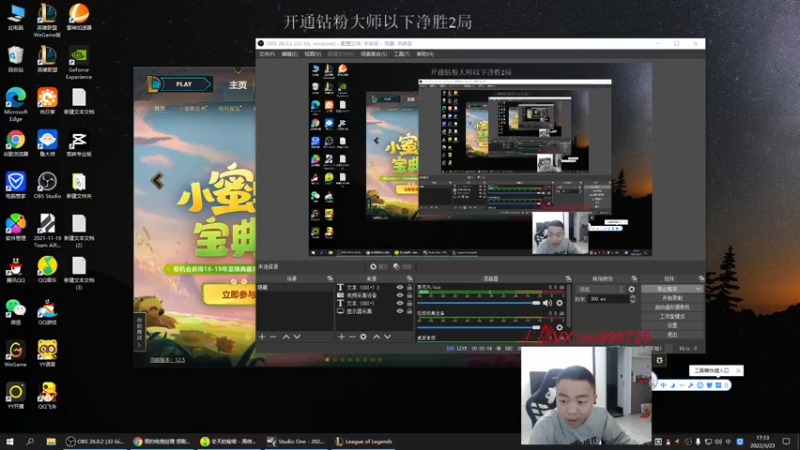Open settings gear for first mixer channel
This screenshot has height=450, width=800.
(x=560, y=303)
